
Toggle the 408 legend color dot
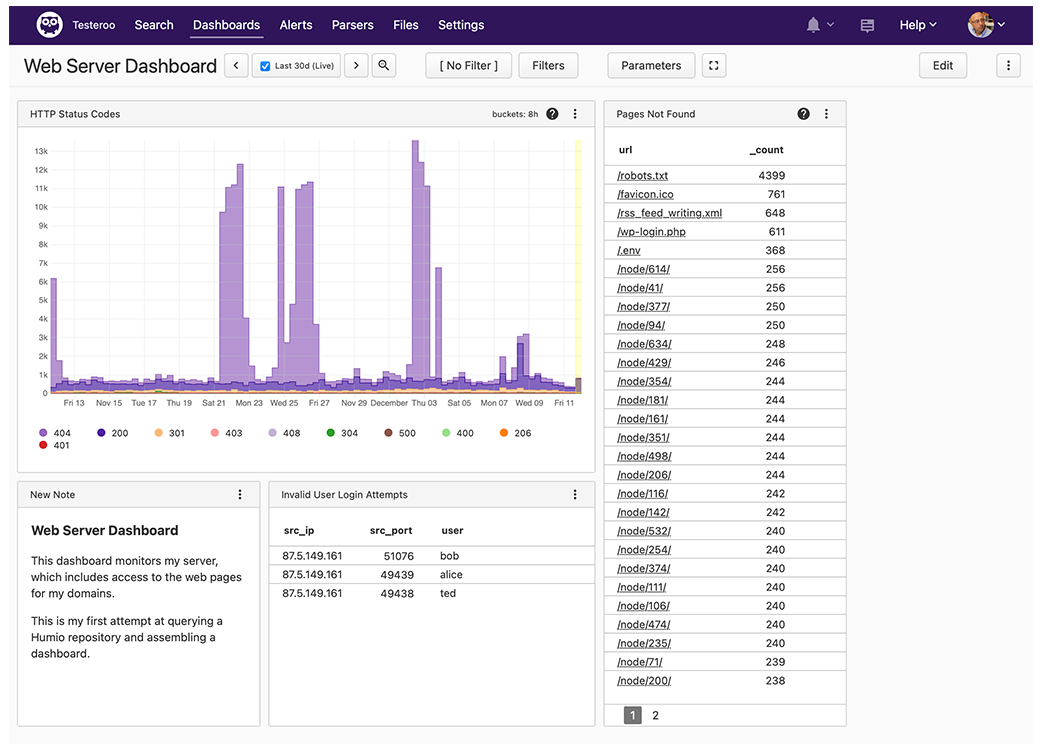[x=272, y=433]
